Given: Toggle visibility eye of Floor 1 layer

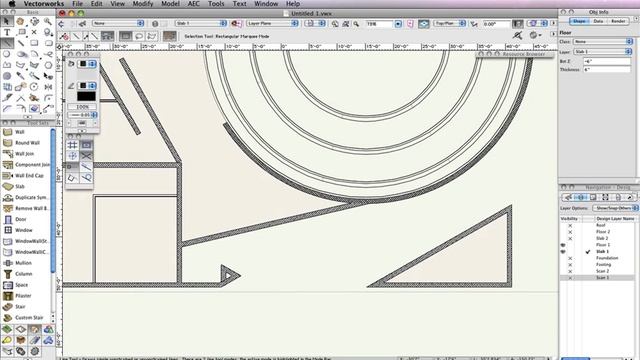Looking at the screenshot, I should [563, 245].
